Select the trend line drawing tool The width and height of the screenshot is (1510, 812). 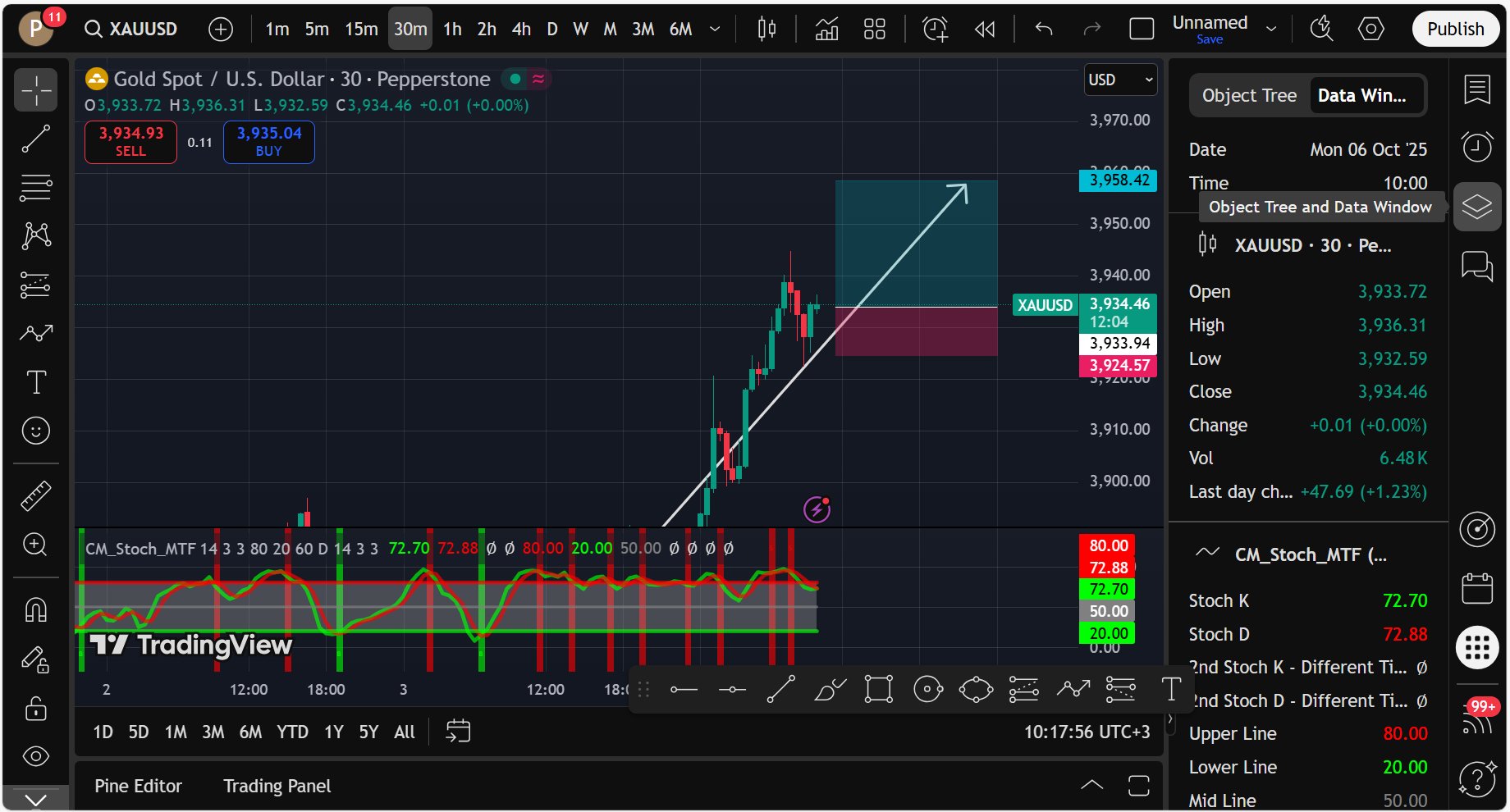coord(35,139)
